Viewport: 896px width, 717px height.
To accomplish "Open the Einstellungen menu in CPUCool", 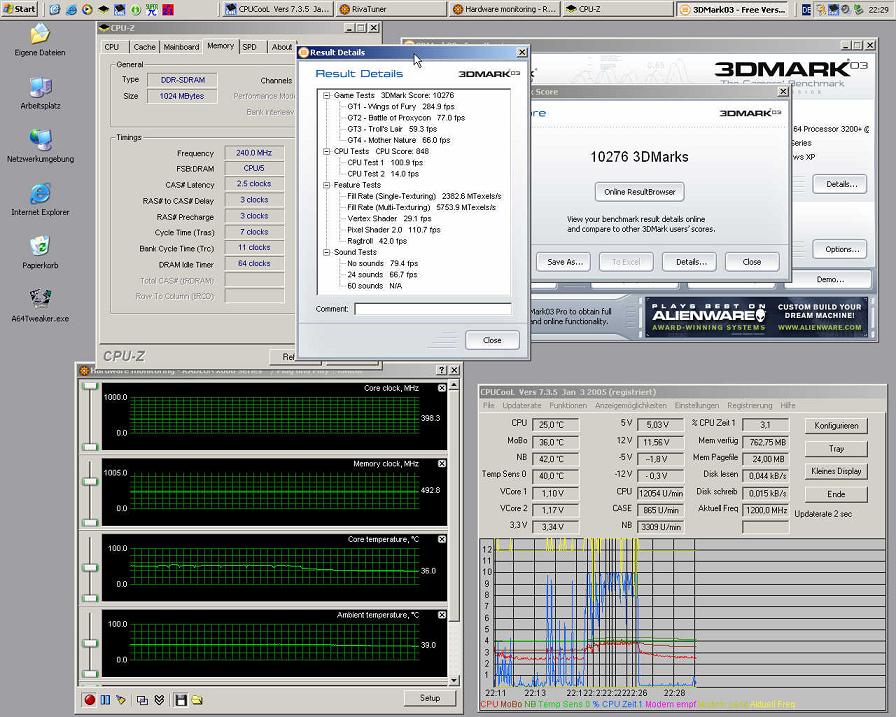I will (x=697, y=405).
